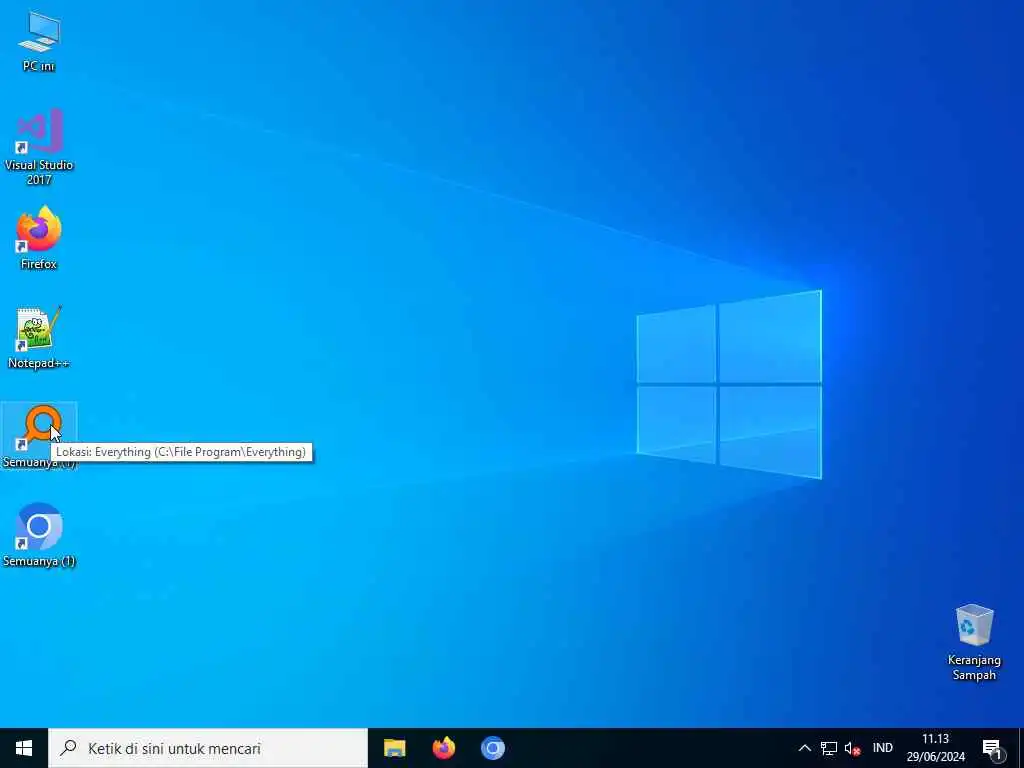The width and height of the screenshot is (1024, 768).
Task: Select the Firefox desktop shortcut
Action: pyautogui.click(x=39, y=238)
